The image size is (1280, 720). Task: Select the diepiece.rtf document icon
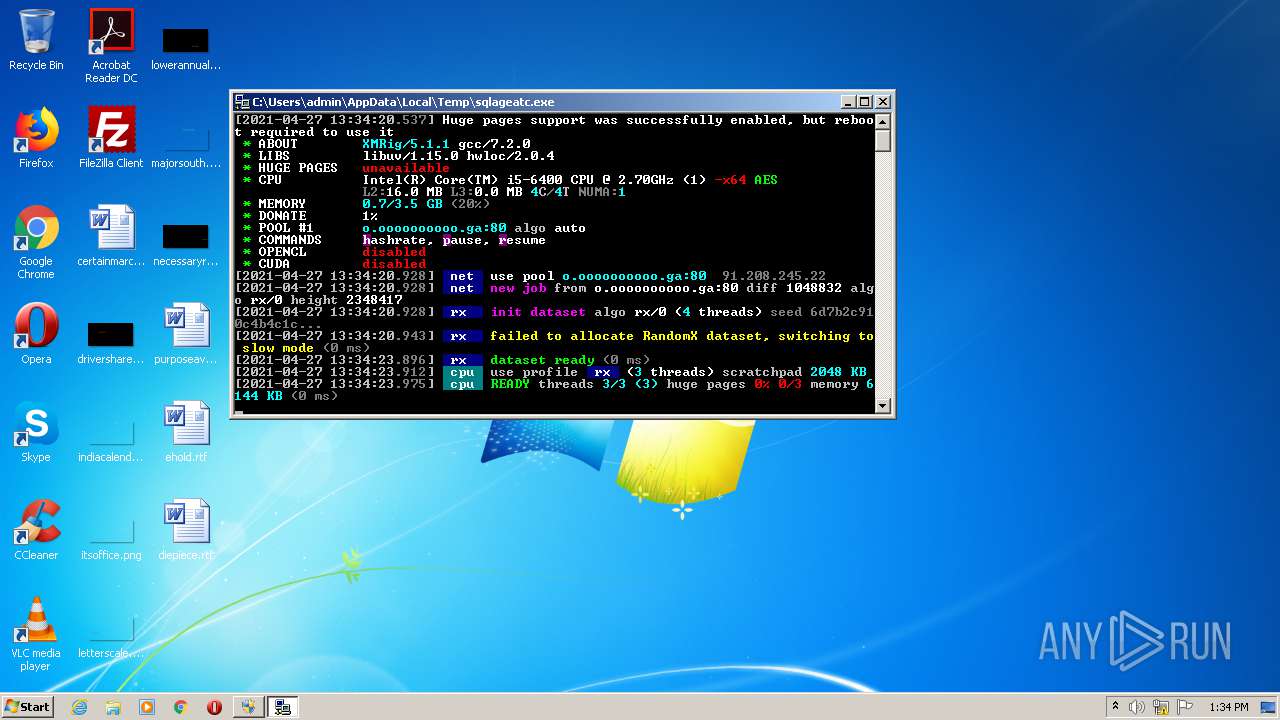(186, 530)
